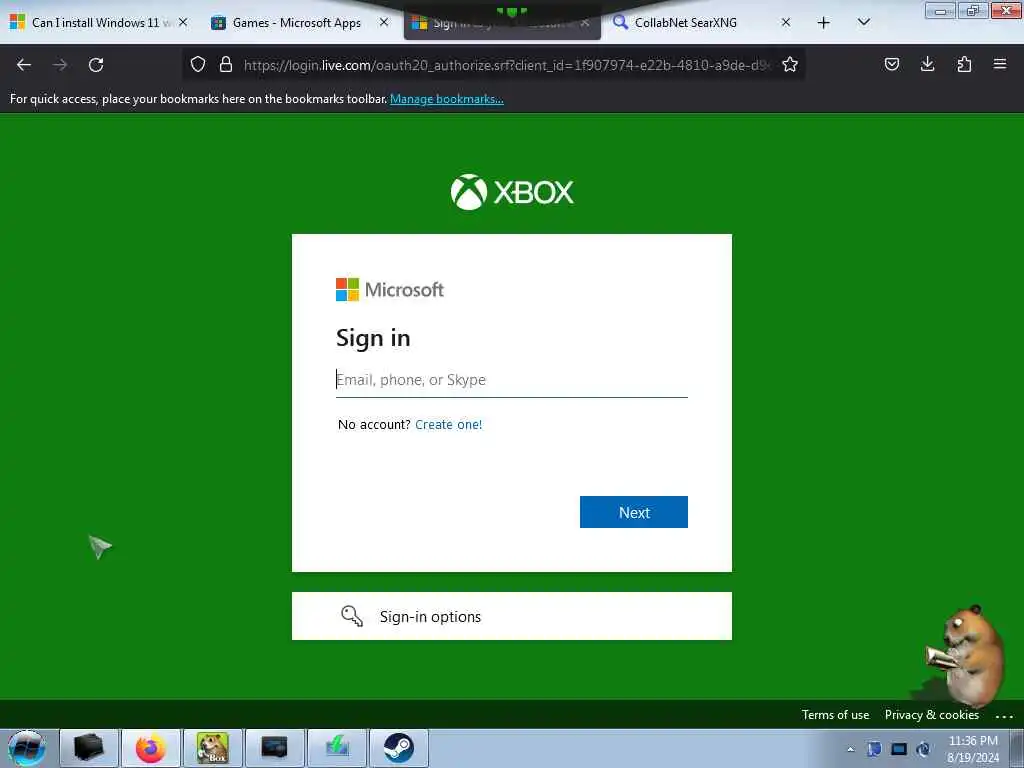1024x768 pixels.
Task: Switch to the Sign in Microsoft tab
Action: coord(502,24)
